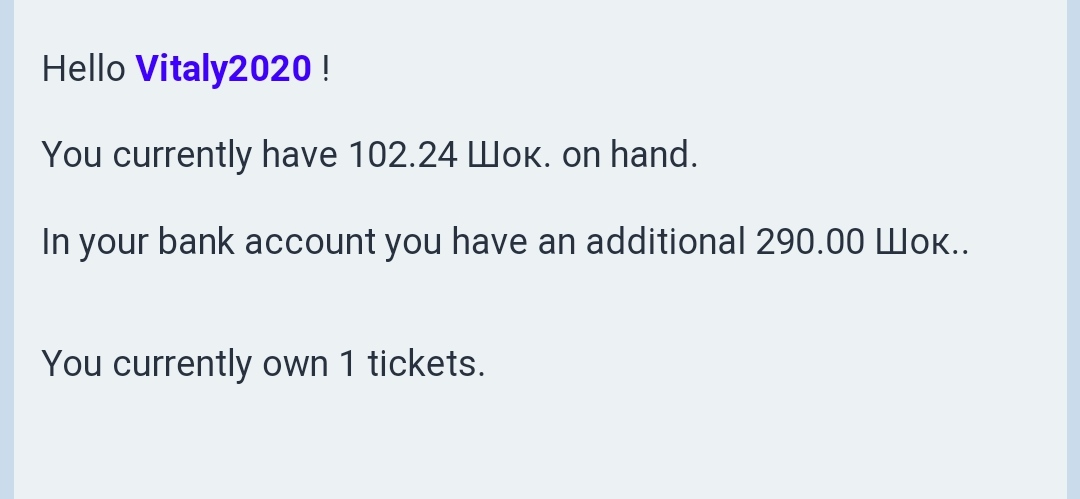The height and width of the screenshot is (499, 1080).
Task: Click the right blue border strip
Action: click(1073, 250)
